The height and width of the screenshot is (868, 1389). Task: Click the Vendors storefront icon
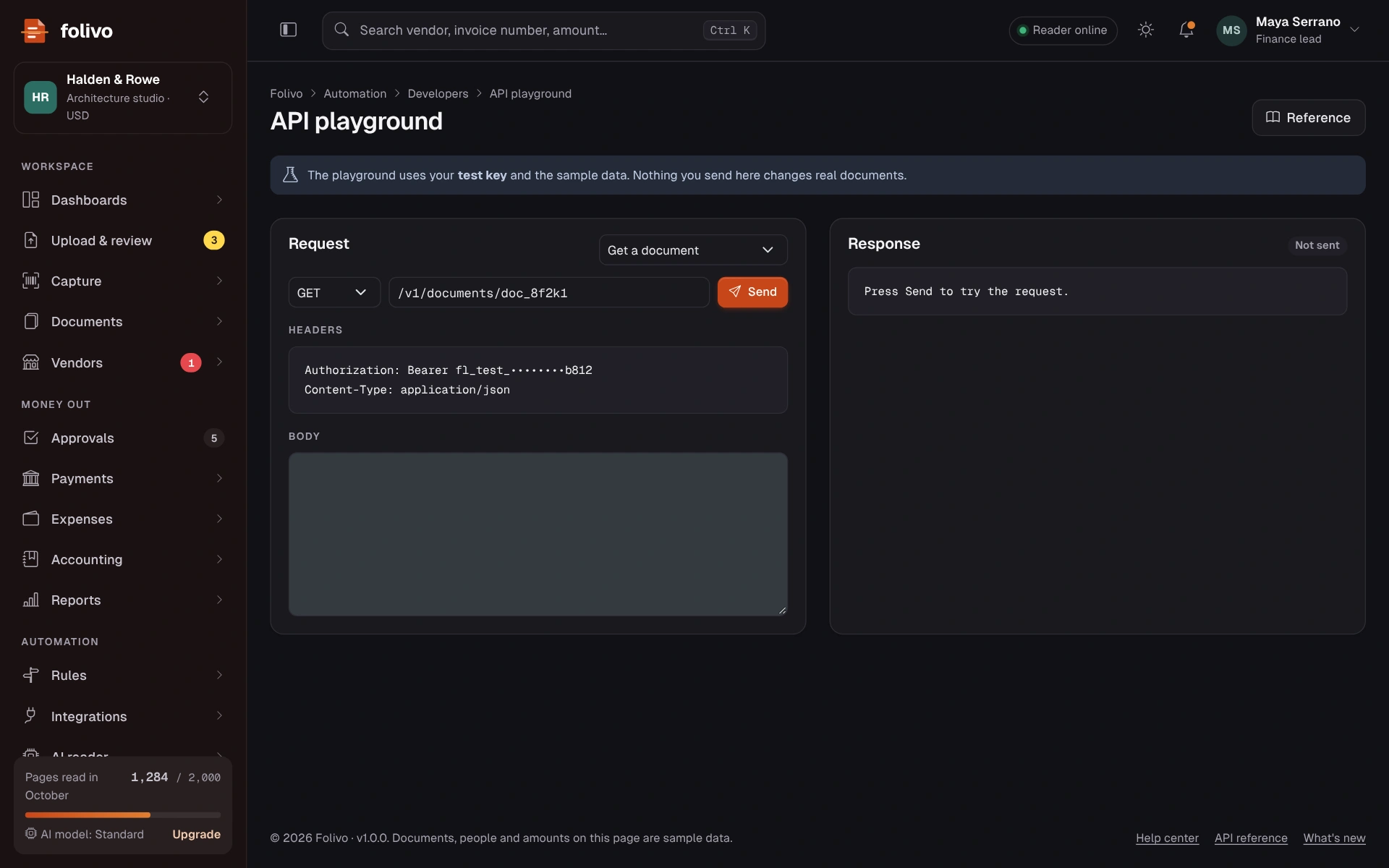(x=30, y=362)
